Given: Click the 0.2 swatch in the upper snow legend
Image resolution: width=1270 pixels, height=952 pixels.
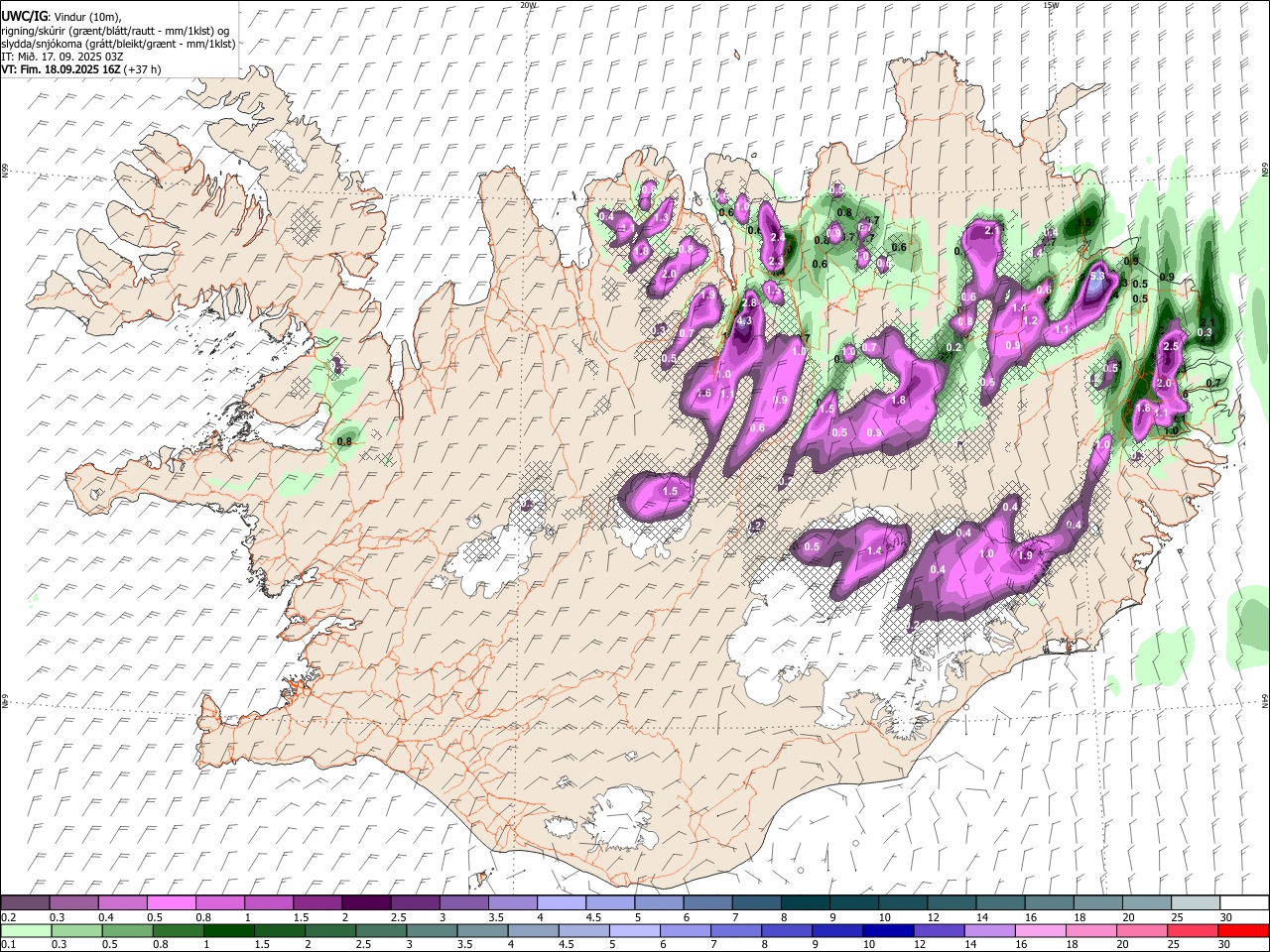Looking at the screenshot, I should click(x=25, y=902).
